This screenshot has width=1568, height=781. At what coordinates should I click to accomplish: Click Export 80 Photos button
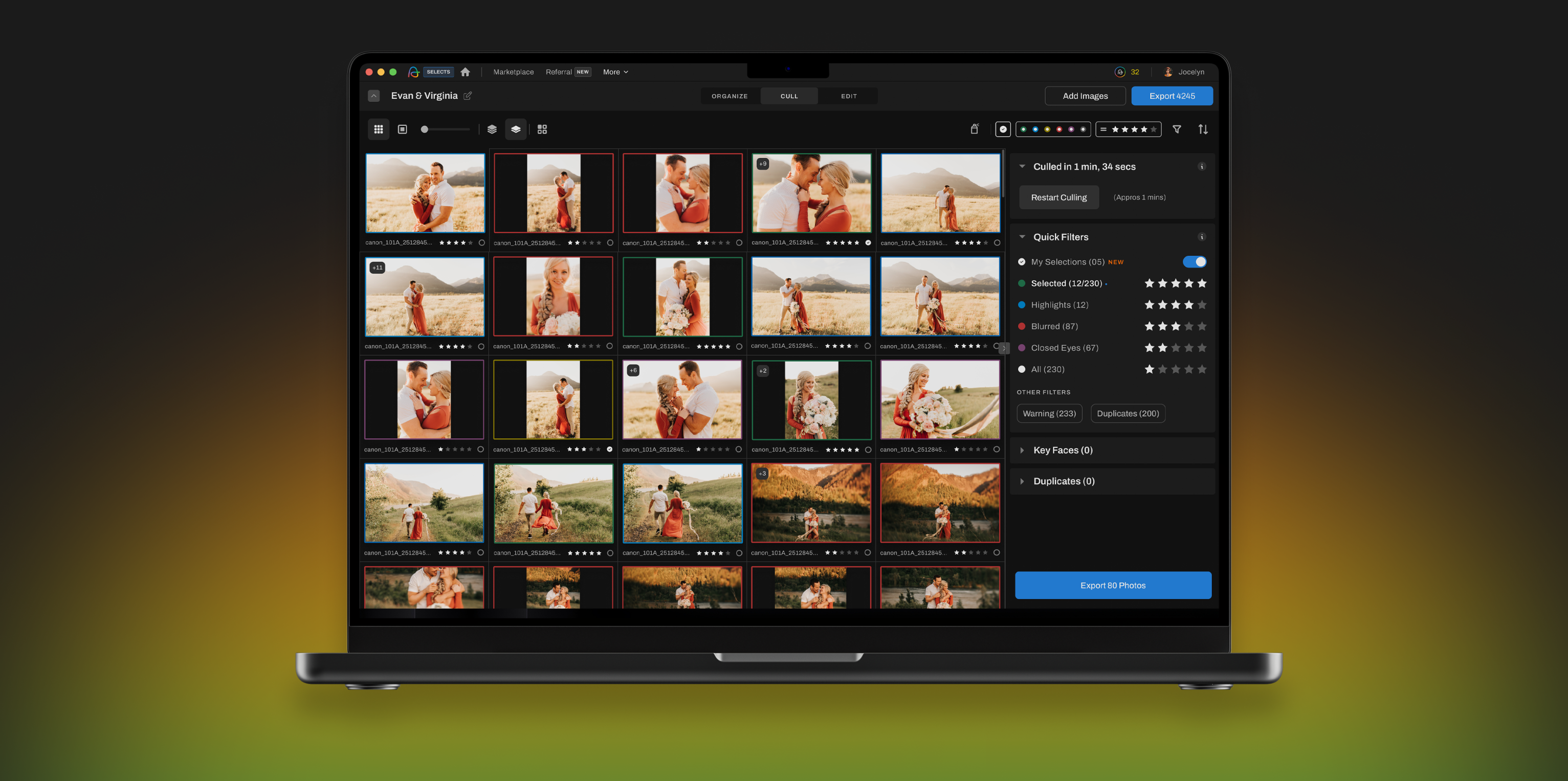(1113, 585)
